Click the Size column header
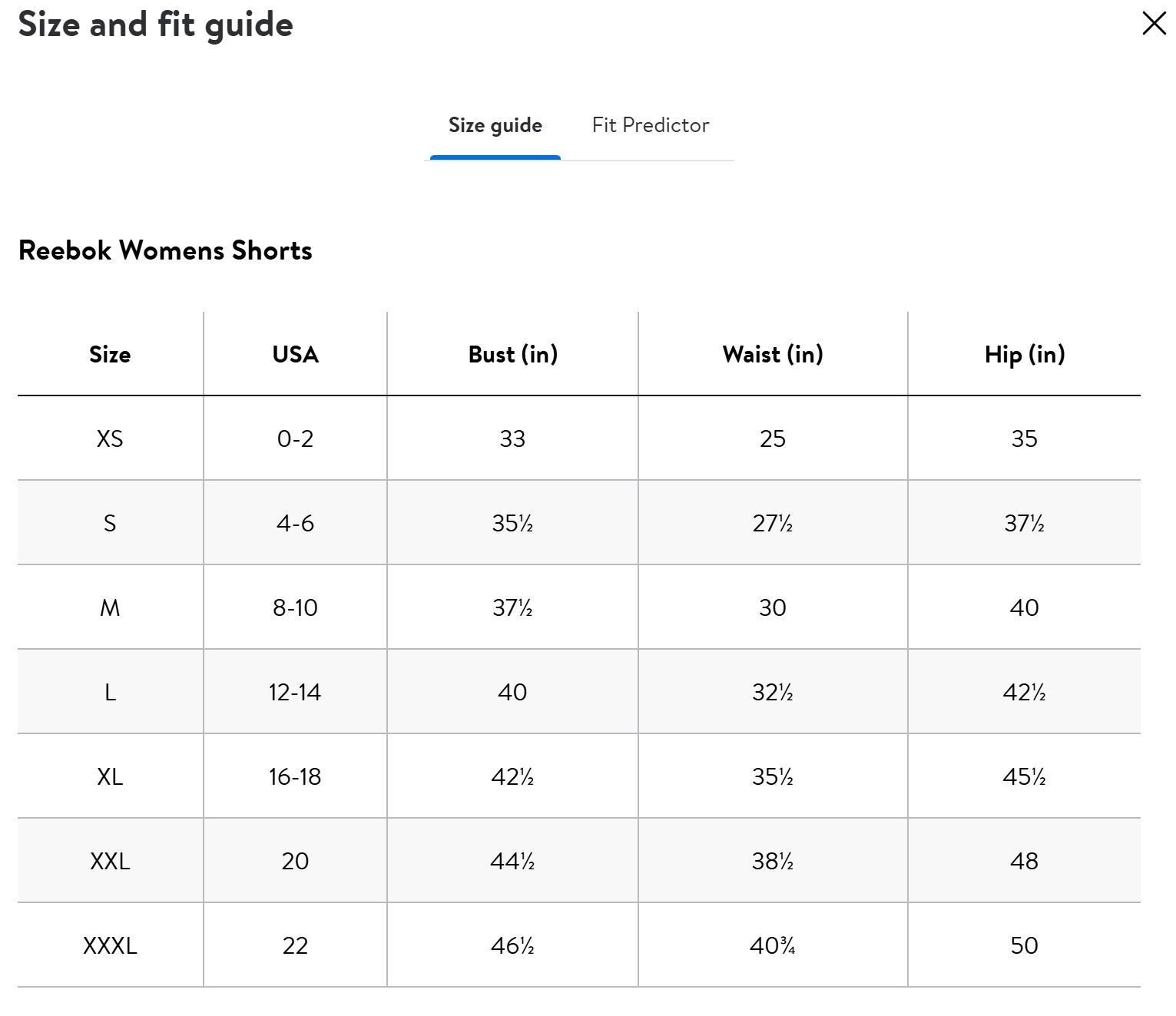 pyautogui.click(x=110, y=354)
